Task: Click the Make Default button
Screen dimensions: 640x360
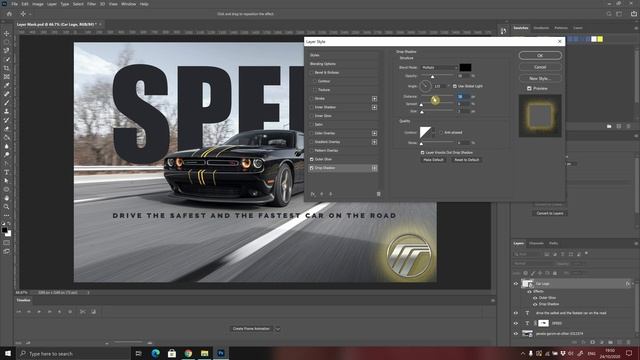Action: click(433, 160)
